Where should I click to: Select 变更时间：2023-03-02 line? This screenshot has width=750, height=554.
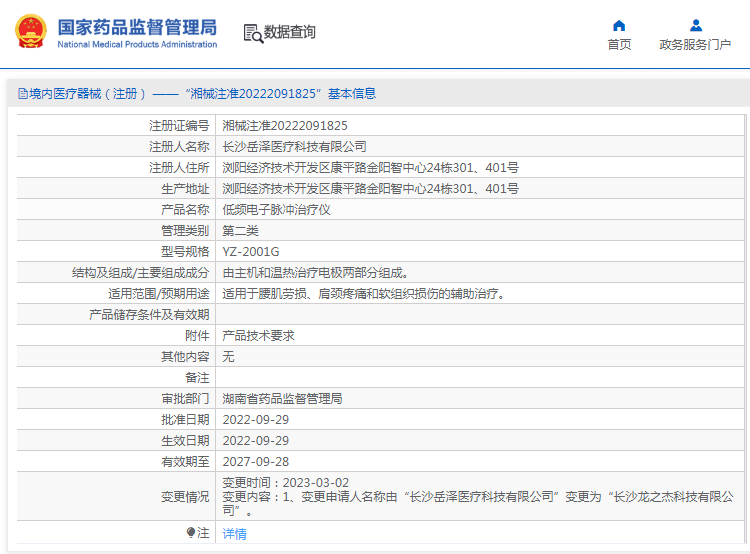[x=286, y=483]
